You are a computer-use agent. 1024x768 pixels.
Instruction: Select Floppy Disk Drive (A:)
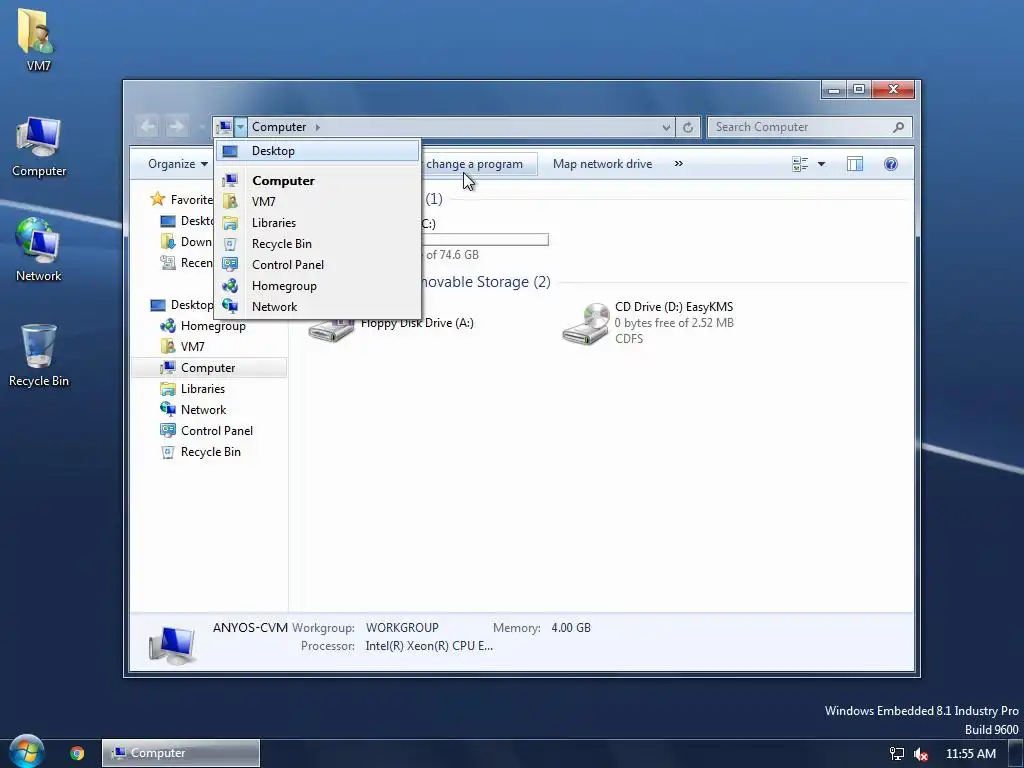tap(417, 323)
